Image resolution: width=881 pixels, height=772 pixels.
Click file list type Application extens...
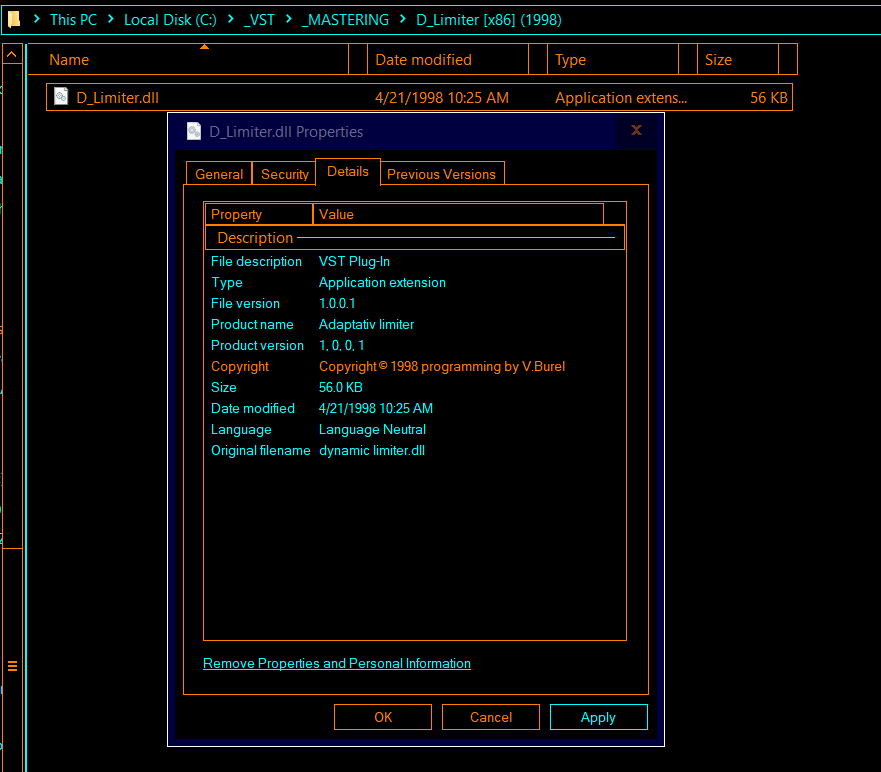(621, 98)
